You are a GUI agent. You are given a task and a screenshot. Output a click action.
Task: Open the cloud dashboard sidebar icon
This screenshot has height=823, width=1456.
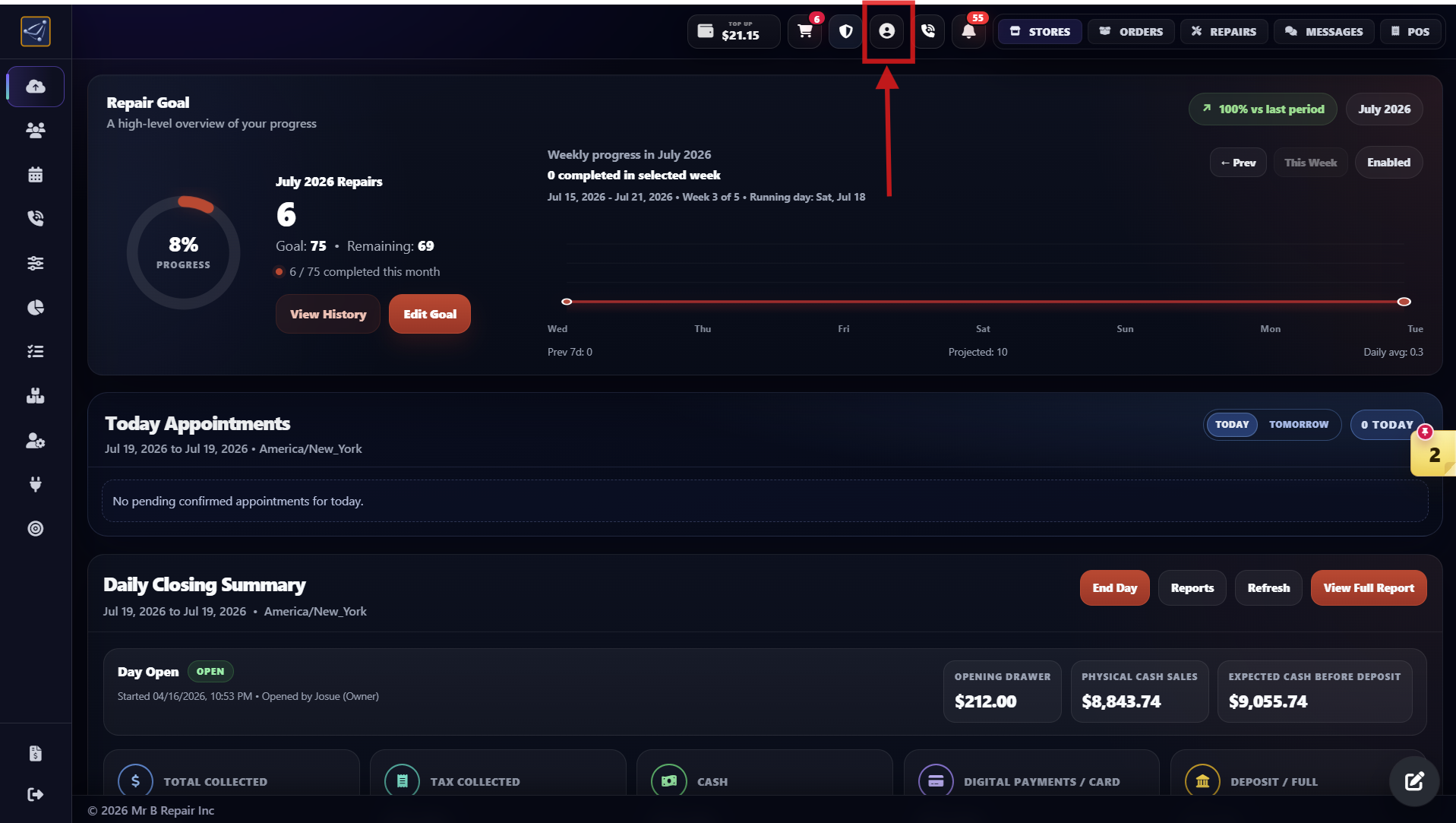click(36, 87)
